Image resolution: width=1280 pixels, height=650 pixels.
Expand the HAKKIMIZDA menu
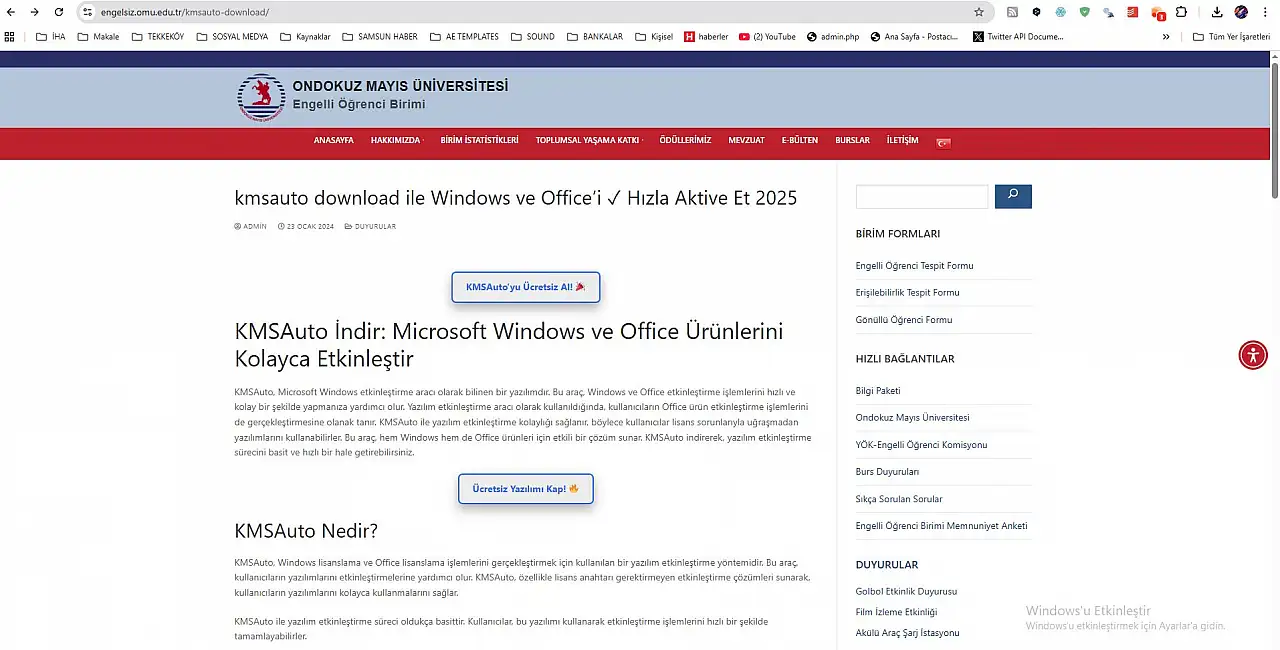pos(396,141)
